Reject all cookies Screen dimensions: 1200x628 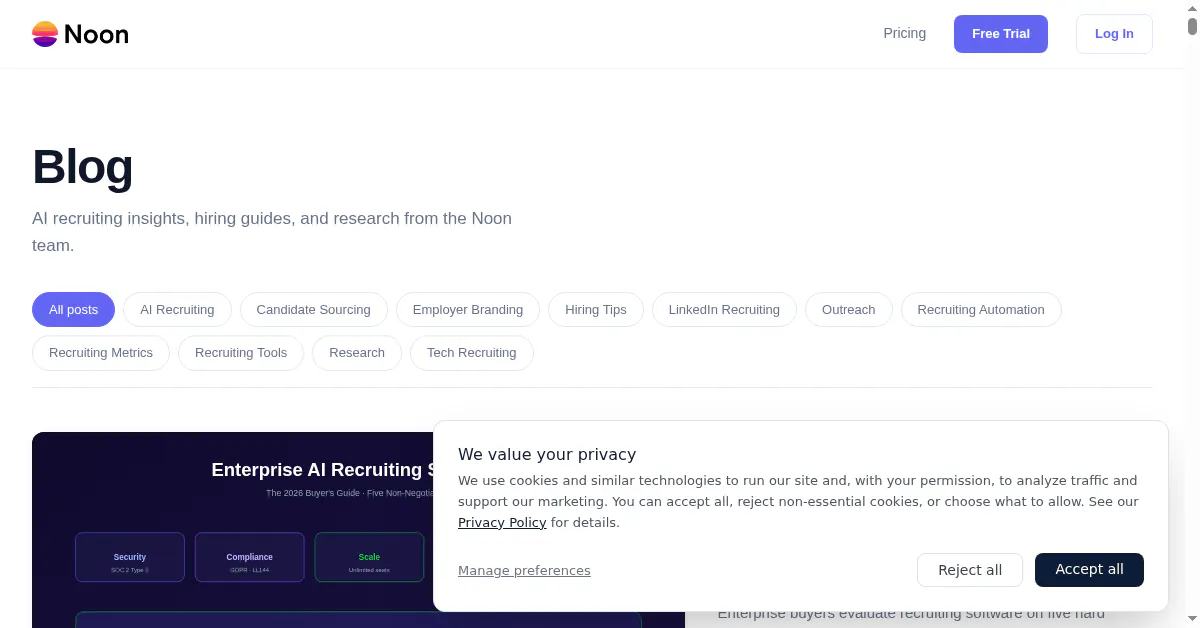pos(970,570)
